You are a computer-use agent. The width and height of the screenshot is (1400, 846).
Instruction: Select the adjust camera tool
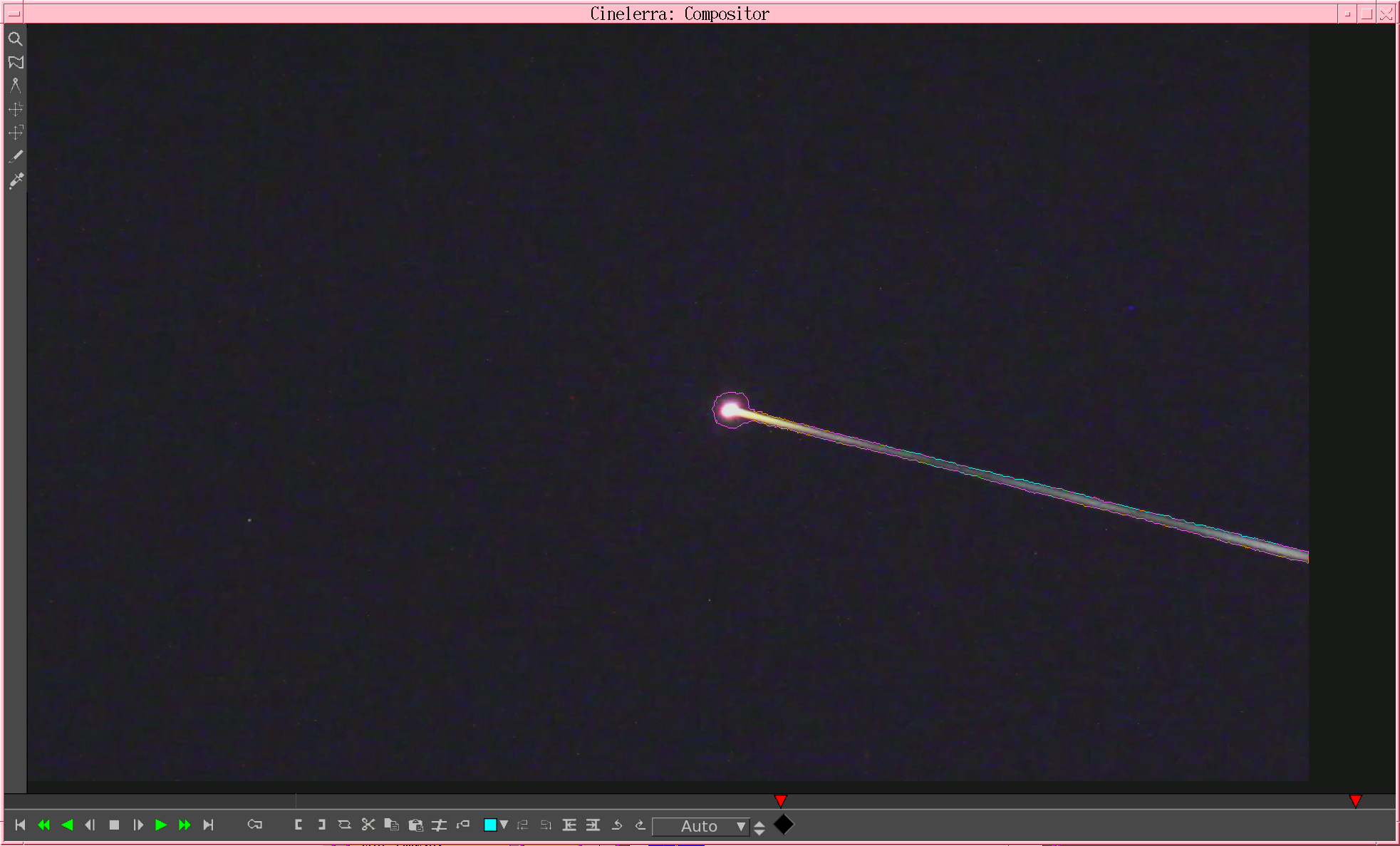click(15, 109)
